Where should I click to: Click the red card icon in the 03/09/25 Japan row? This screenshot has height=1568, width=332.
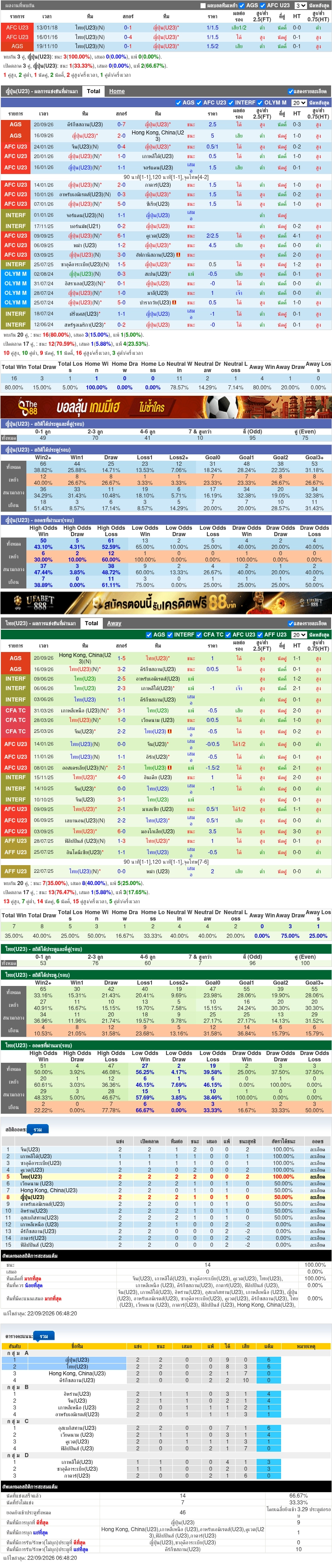178,255
